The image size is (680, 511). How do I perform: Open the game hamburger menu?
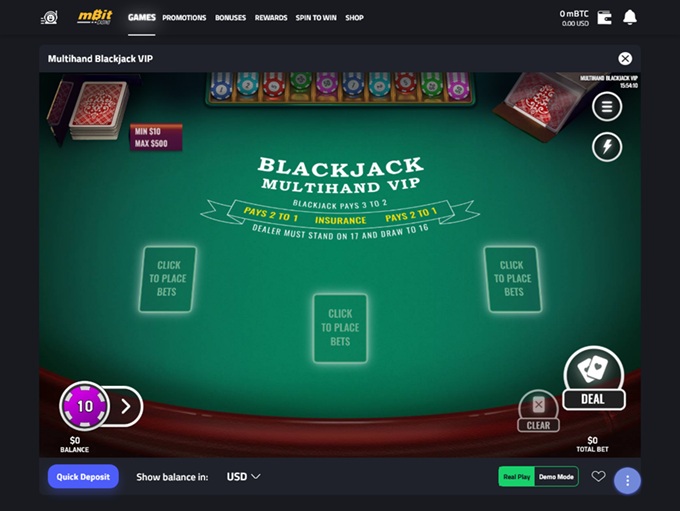(607, 106)
